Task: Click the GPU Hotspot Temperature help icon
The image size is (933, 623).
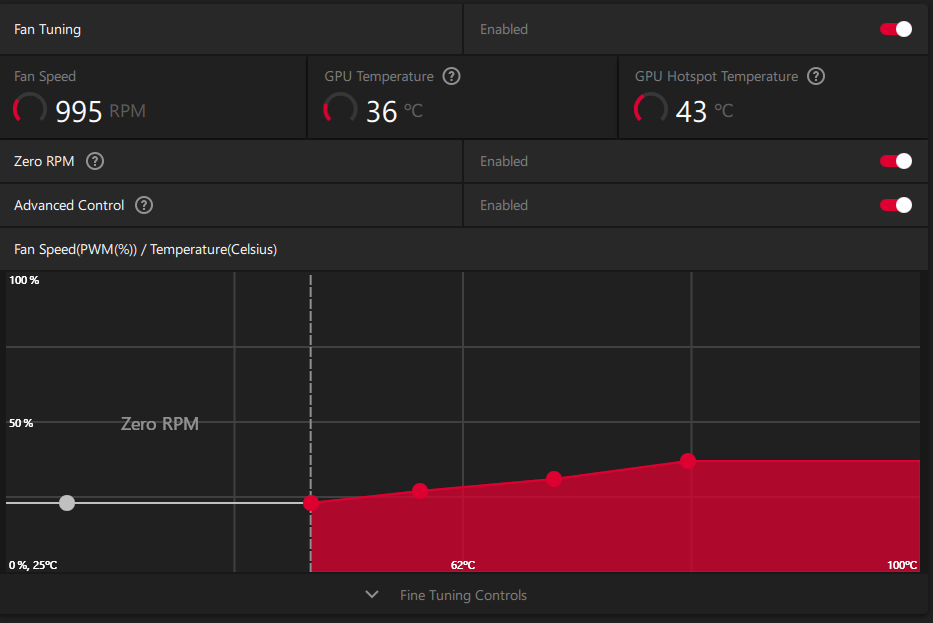Action: [816, 76]
